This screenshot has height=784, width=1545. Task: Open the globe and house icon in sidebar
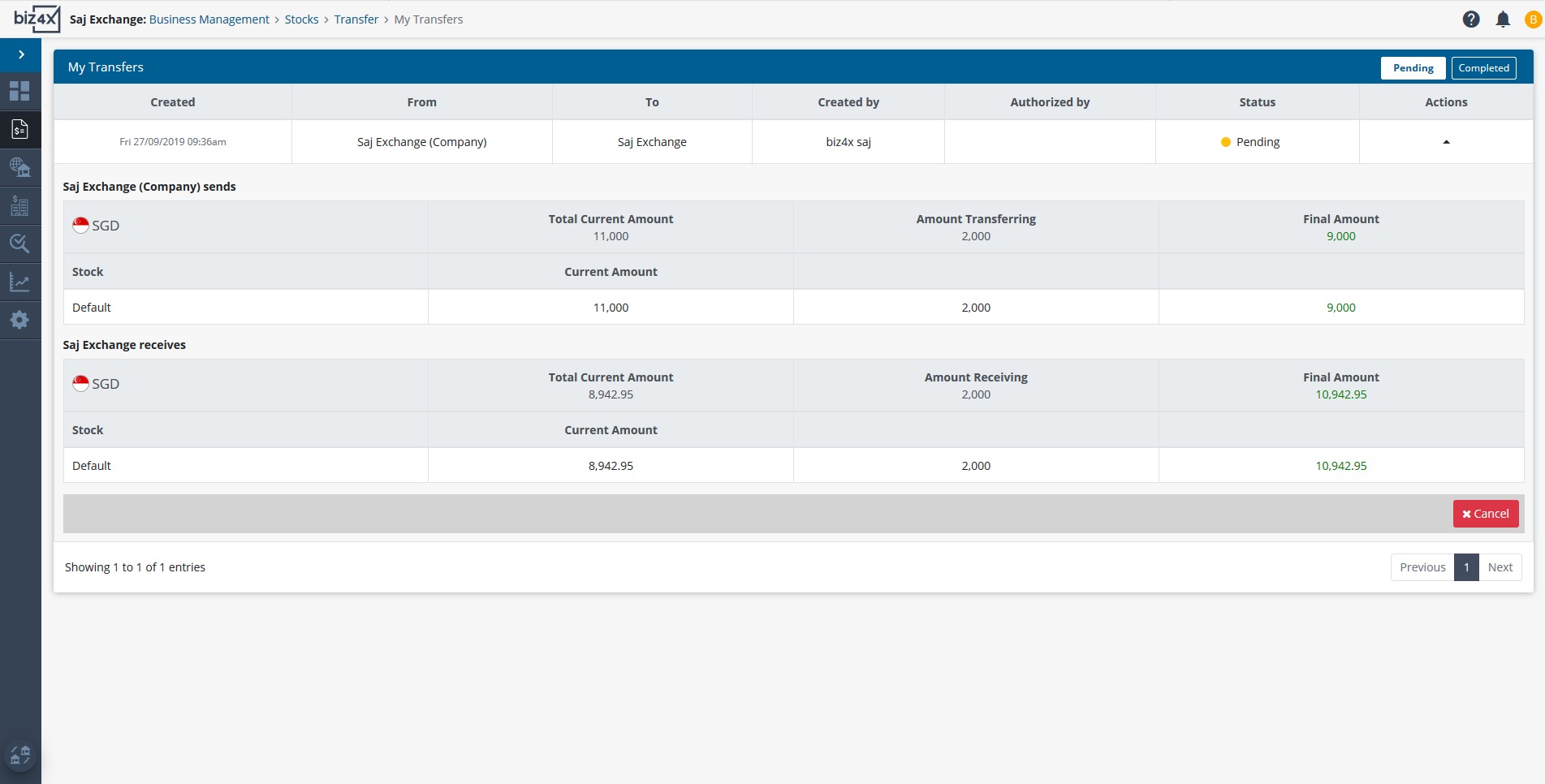[19, 167]
